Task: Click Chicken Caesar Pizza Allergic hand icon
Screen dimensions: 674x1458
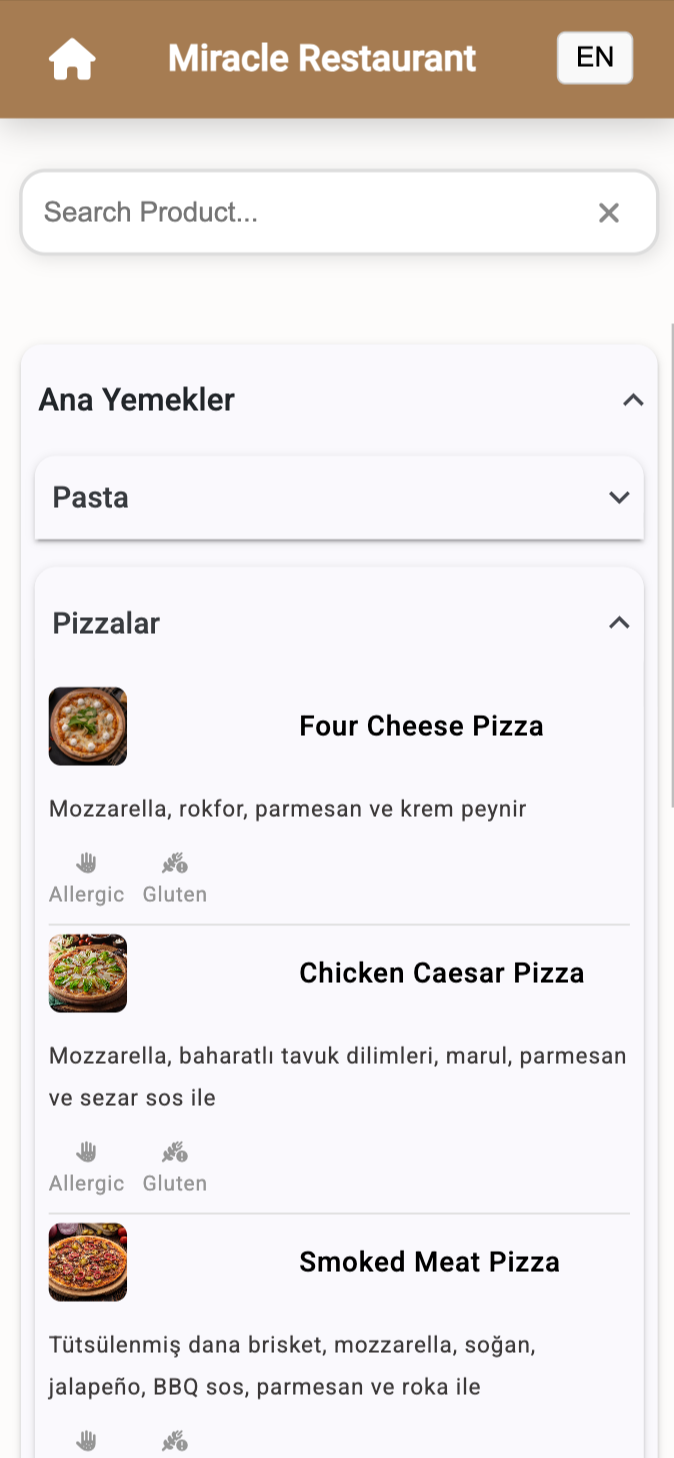Action: pyautogui.click(x=87, y=1152)
